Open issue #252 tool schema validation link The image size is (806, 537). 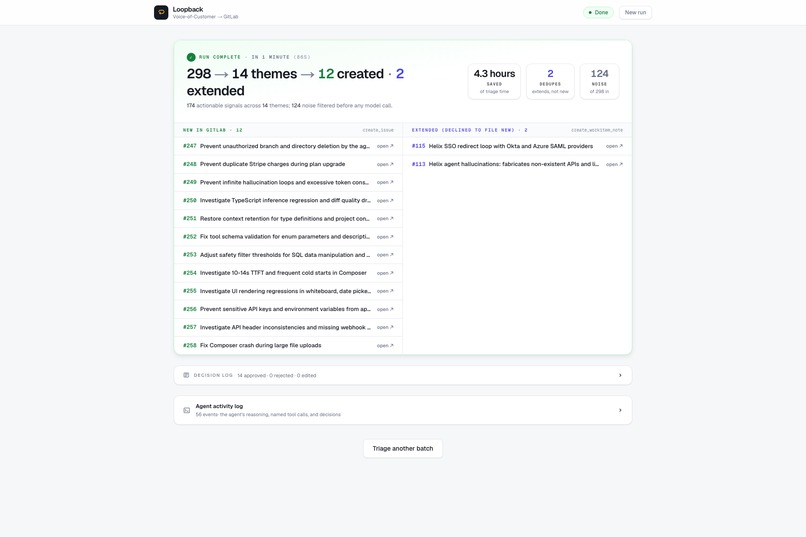[x=385, y=237]
